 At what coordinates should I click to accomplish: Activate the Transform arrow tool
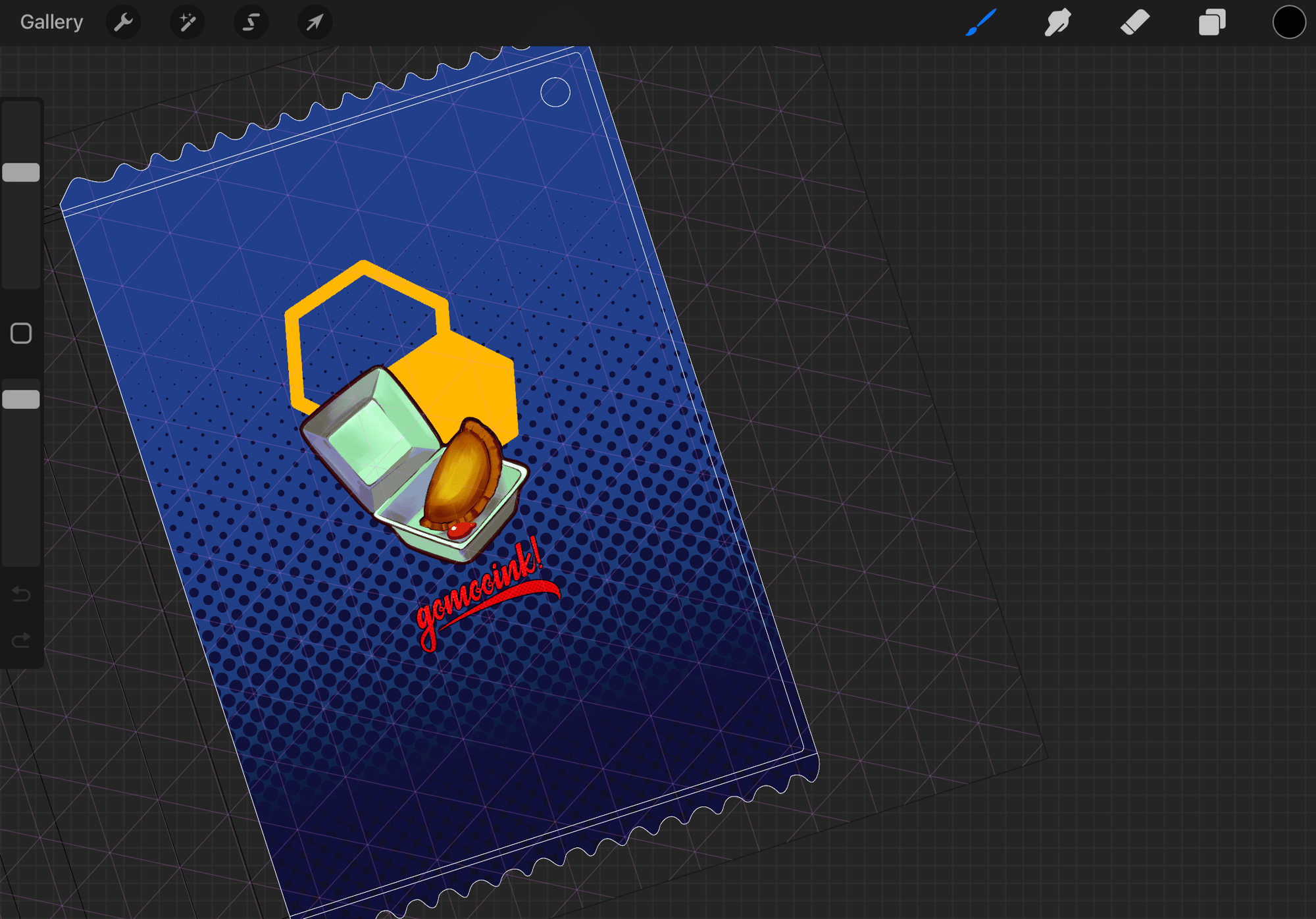[x=315, y=22]
